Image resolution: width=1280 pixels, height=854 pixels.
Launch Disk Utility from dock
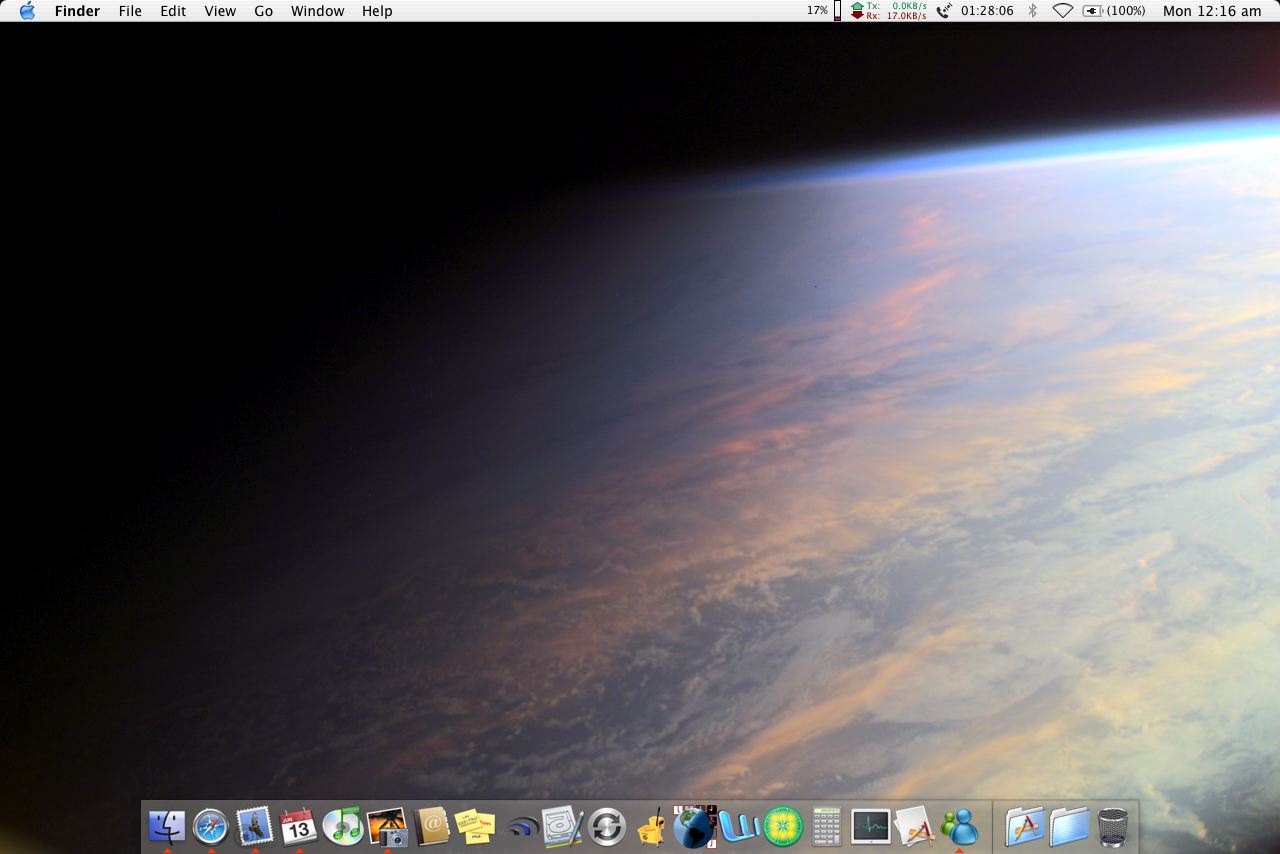pyautogui.click(x=562, y=827)
